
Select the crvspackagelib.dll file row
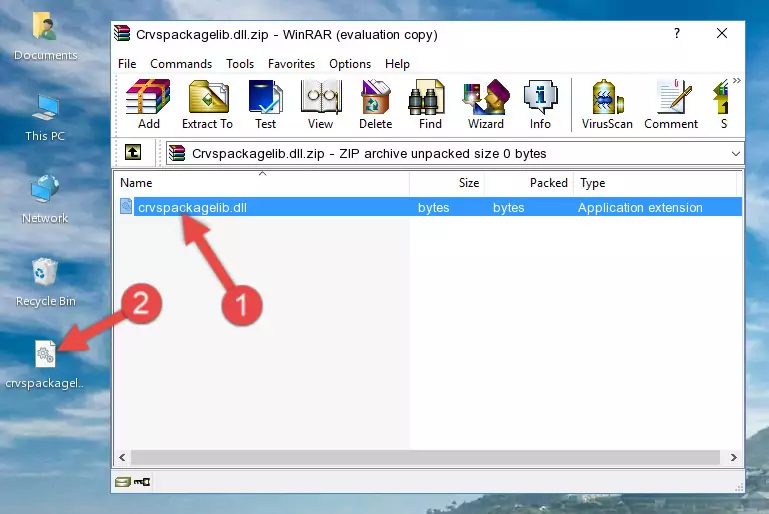click(x=429, y=207)
